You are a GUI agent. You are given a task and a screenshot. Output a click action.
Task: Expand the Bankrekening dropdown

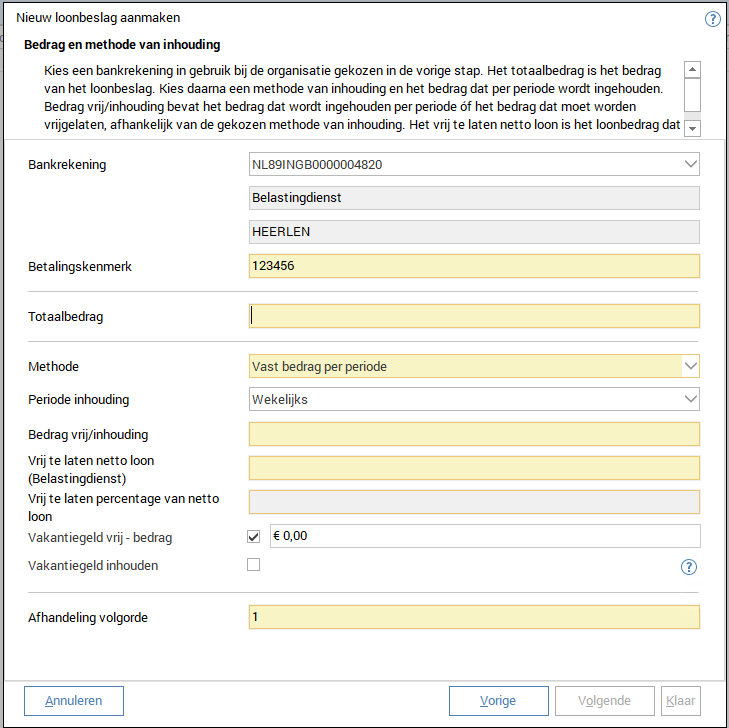690,164
